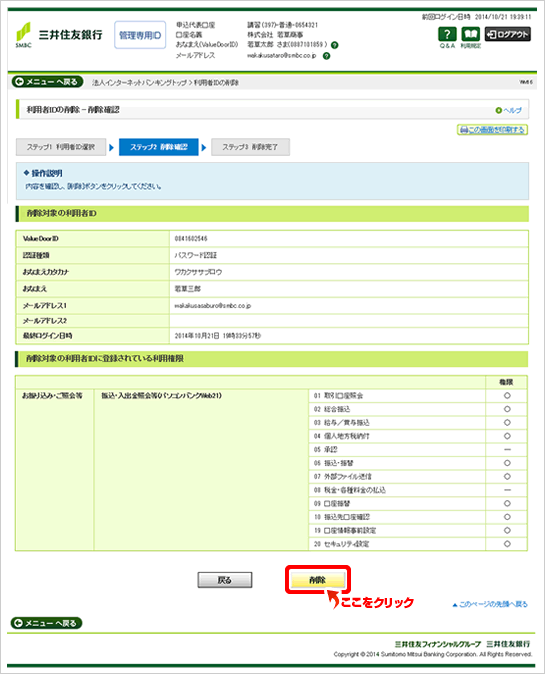
Task: Click ValueDoorID value 0041602546
Action: point(191,239)
